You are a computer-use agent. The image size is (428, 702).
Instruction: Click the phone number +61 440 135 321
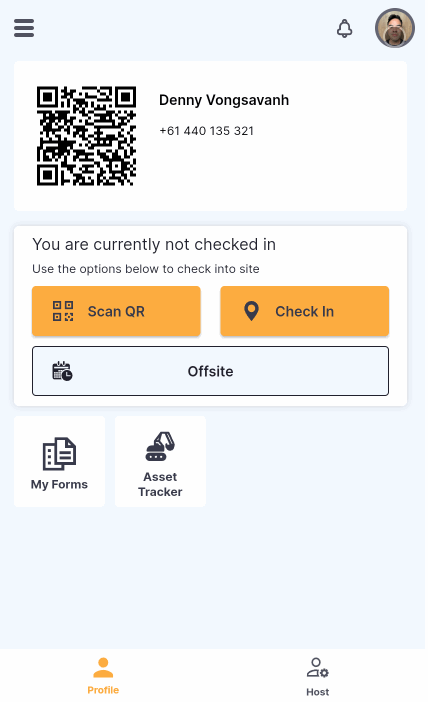[206, 131]
